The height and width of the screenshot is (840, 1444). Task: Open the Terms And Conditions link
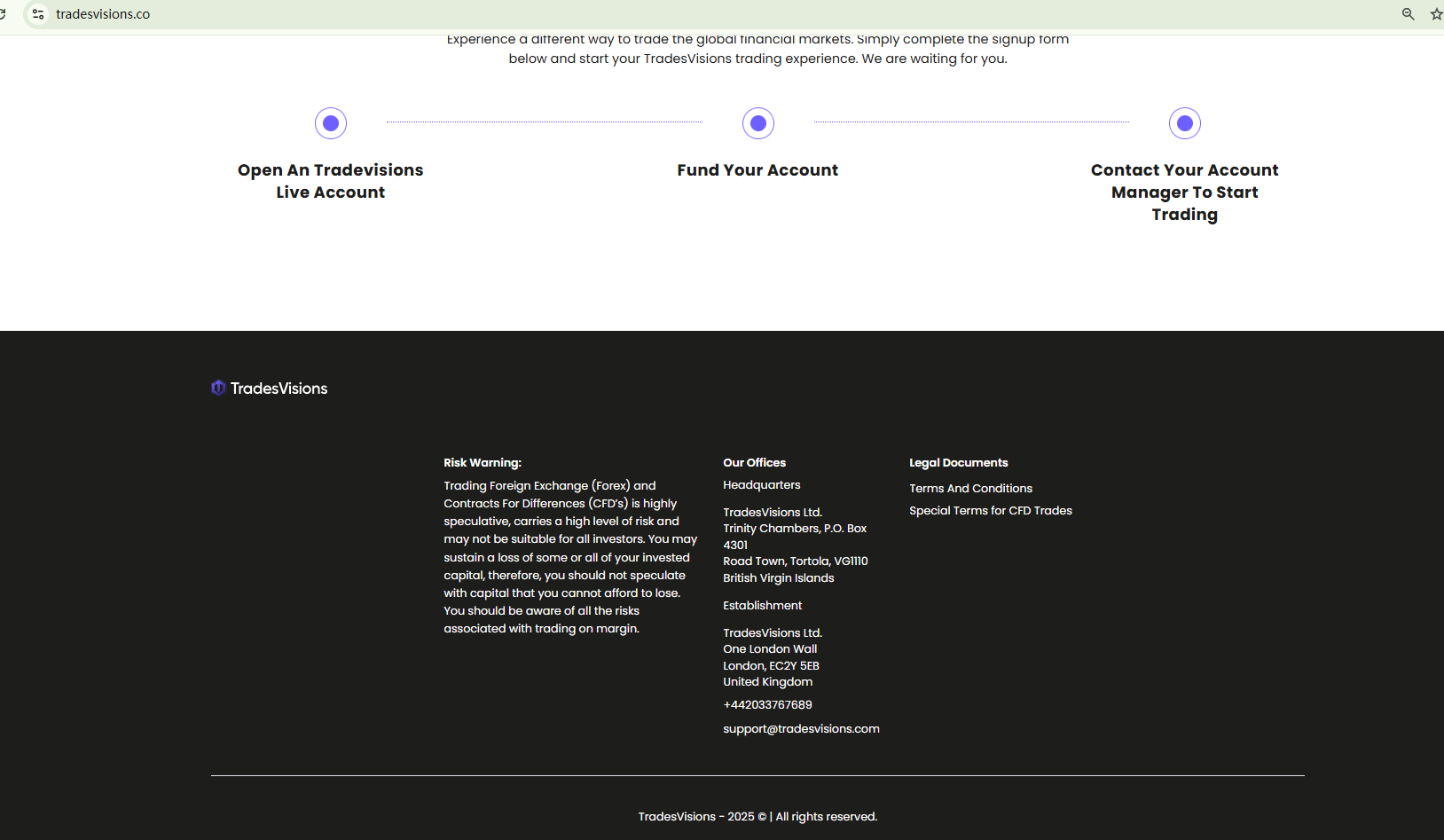click(x=970, y=489)
